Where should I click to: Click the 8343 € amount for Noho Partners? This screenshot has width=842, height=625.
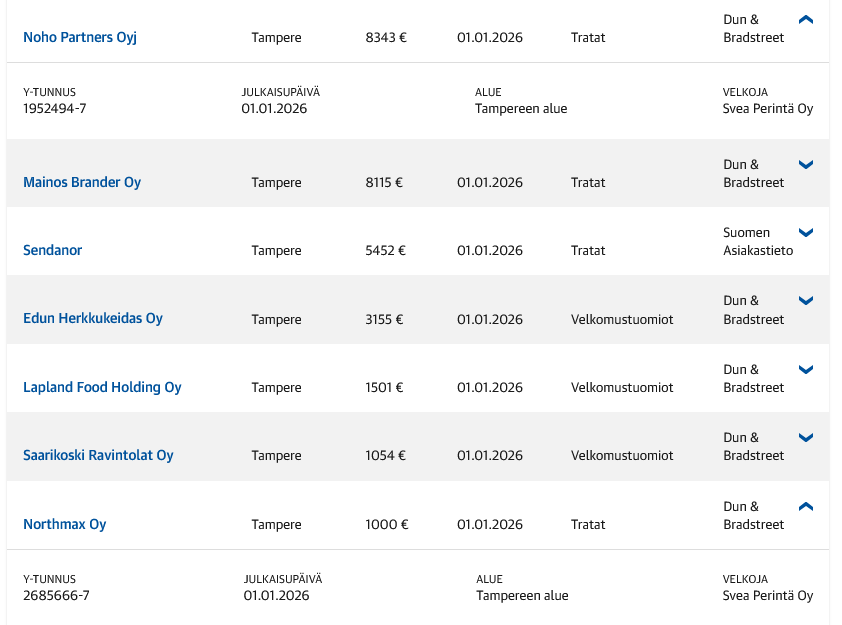pos(386,38)
